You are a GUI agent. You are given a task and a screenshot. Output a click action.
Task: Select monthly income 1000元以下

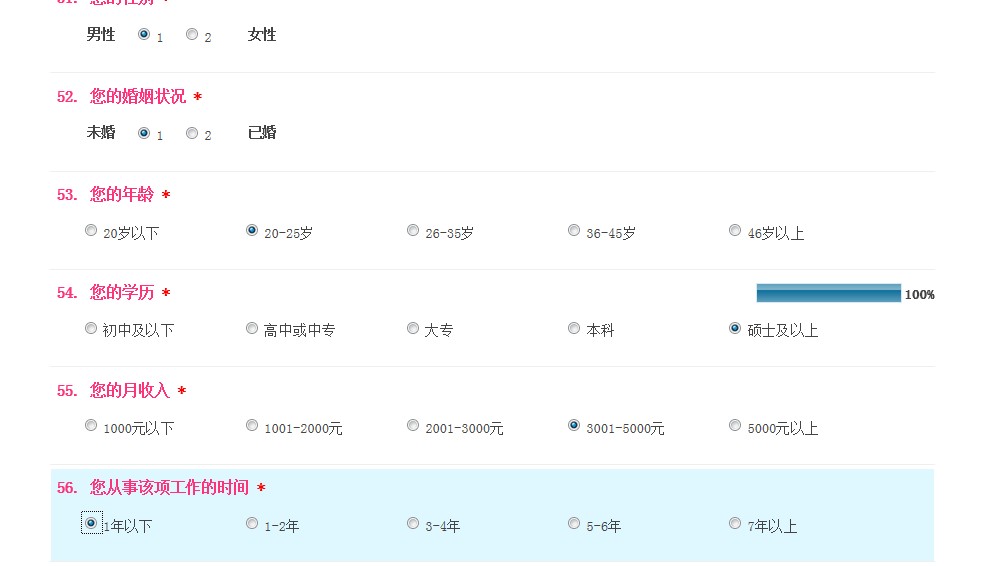[91, 425]
